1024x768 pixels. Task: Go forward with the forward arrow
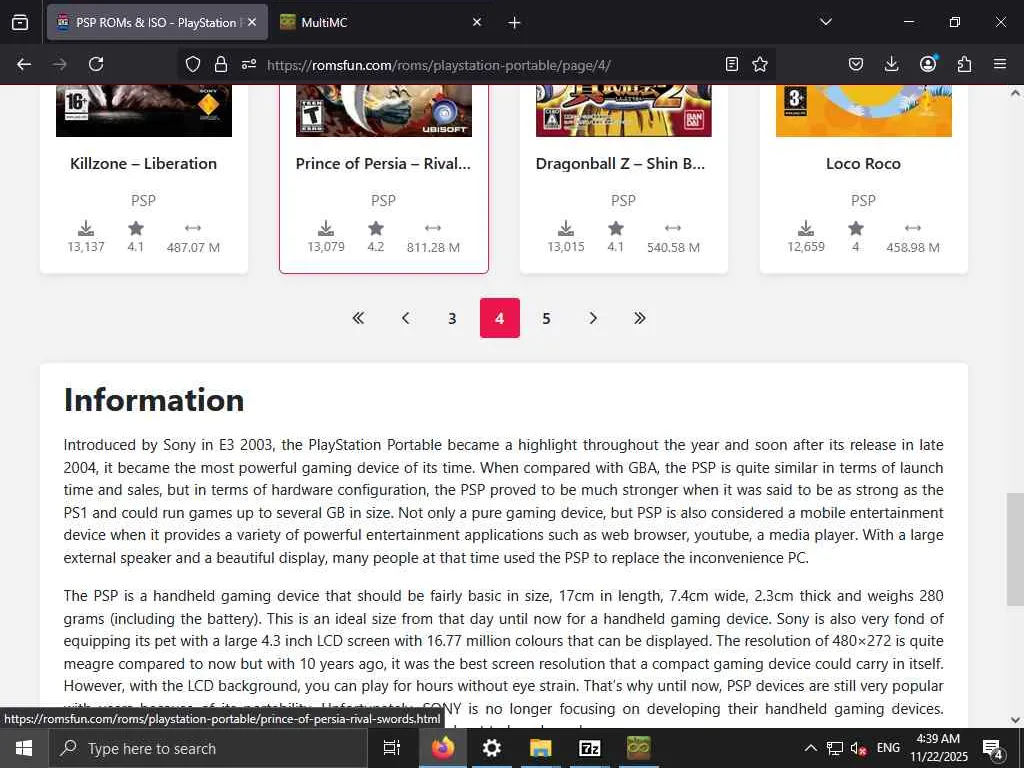(59, 64)
